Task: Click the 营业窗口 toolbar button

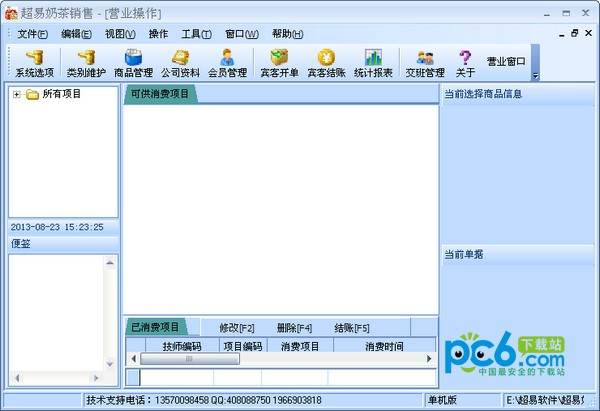Action: [506, 61]
